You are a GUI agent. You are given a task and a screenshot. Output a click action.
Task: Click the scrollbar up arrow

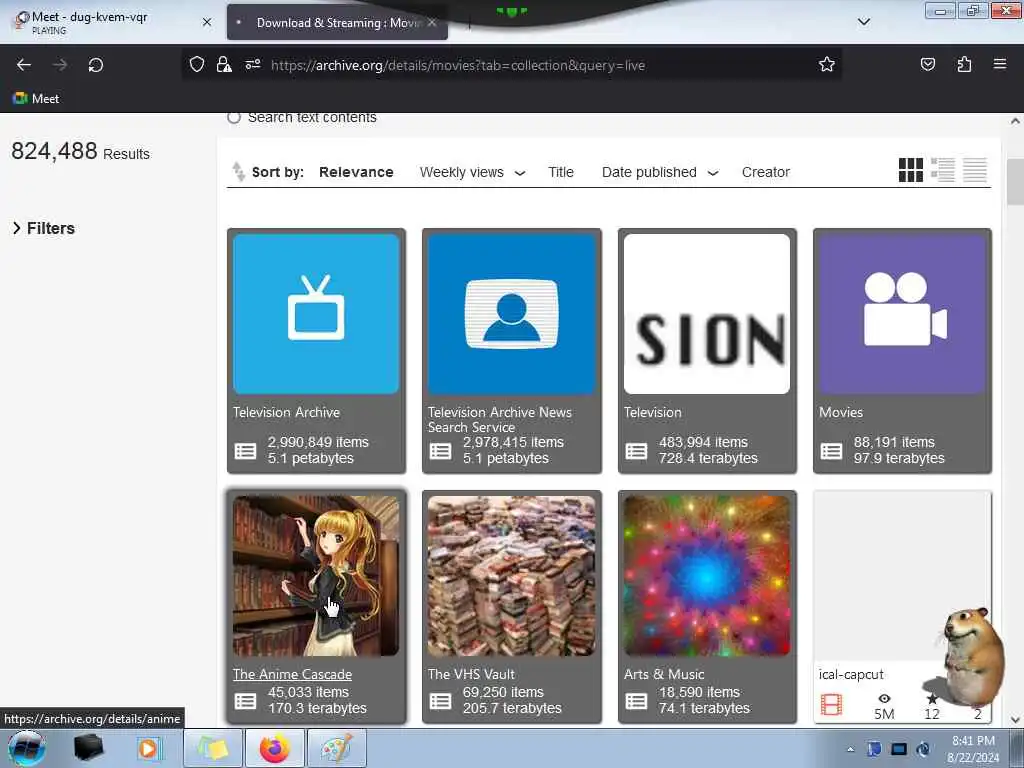[x=1016, y=121]
